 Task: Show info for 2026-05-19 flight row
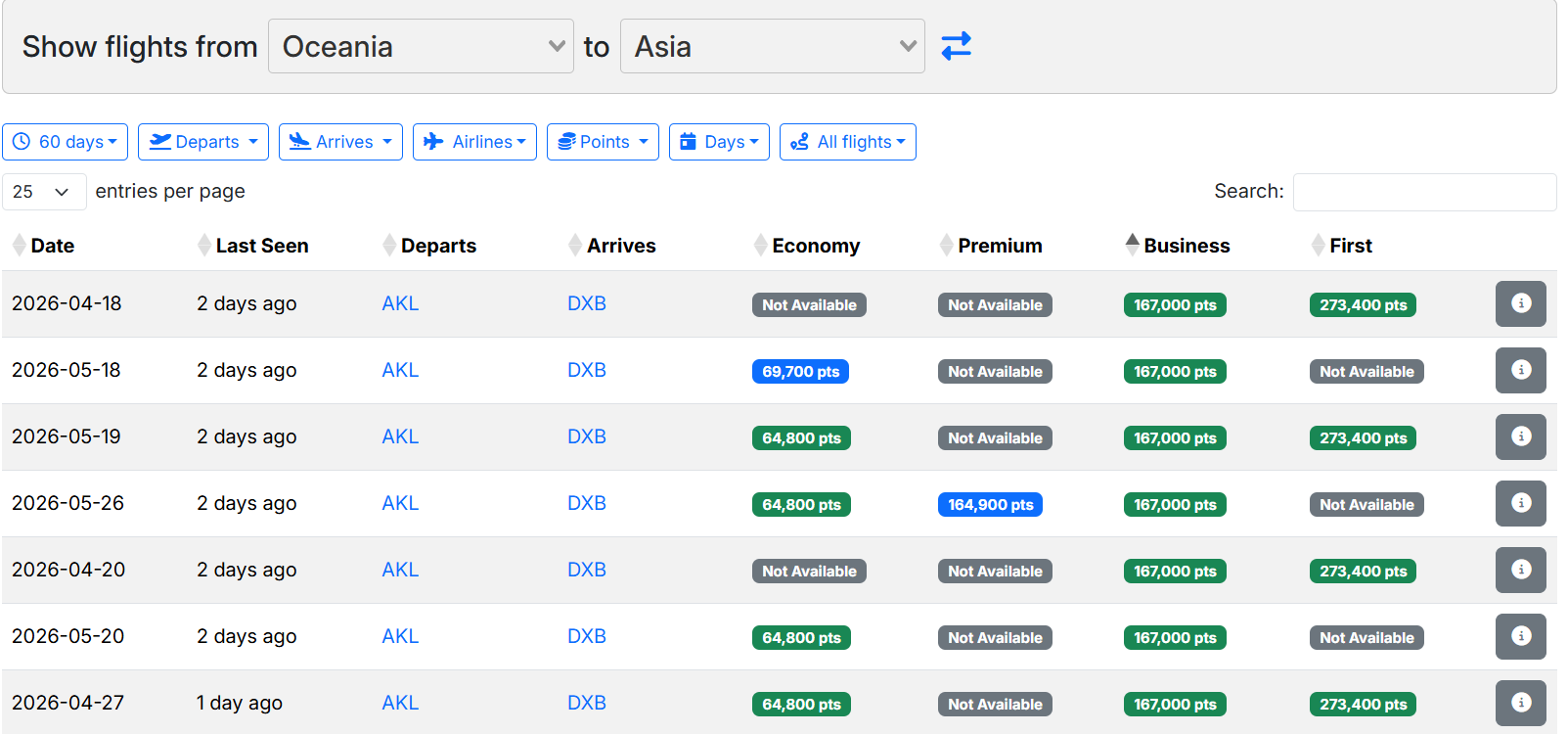[x=1520, y=436]
